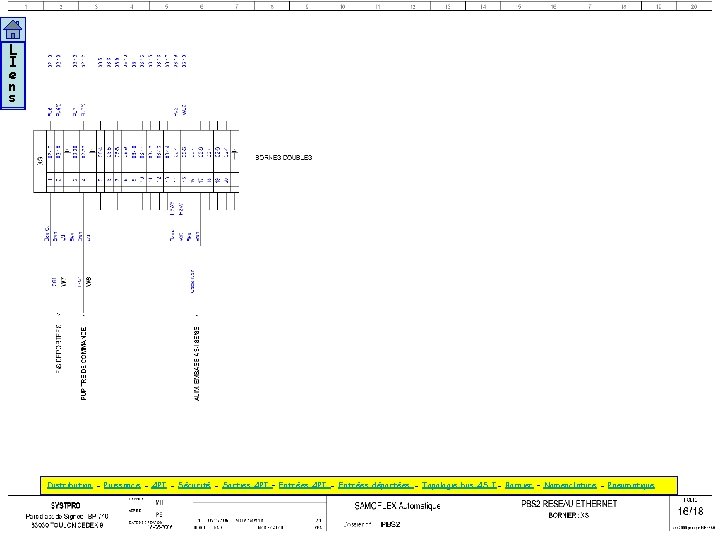Screen dimensions: 720x540
Task: Select the XS terminal strip header cell
Action: coord(40,161)
